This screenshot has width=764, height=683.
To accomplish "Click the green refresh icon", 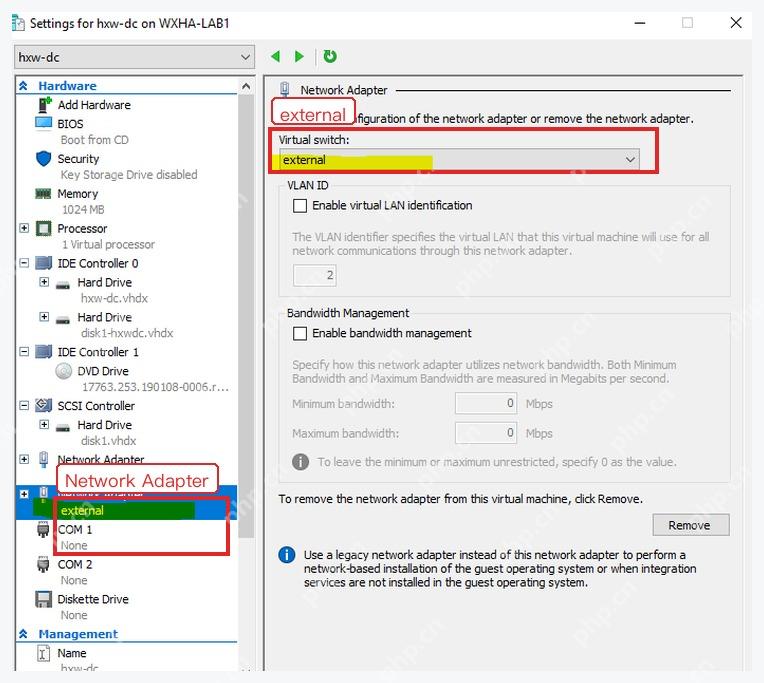I will (330, 57).
